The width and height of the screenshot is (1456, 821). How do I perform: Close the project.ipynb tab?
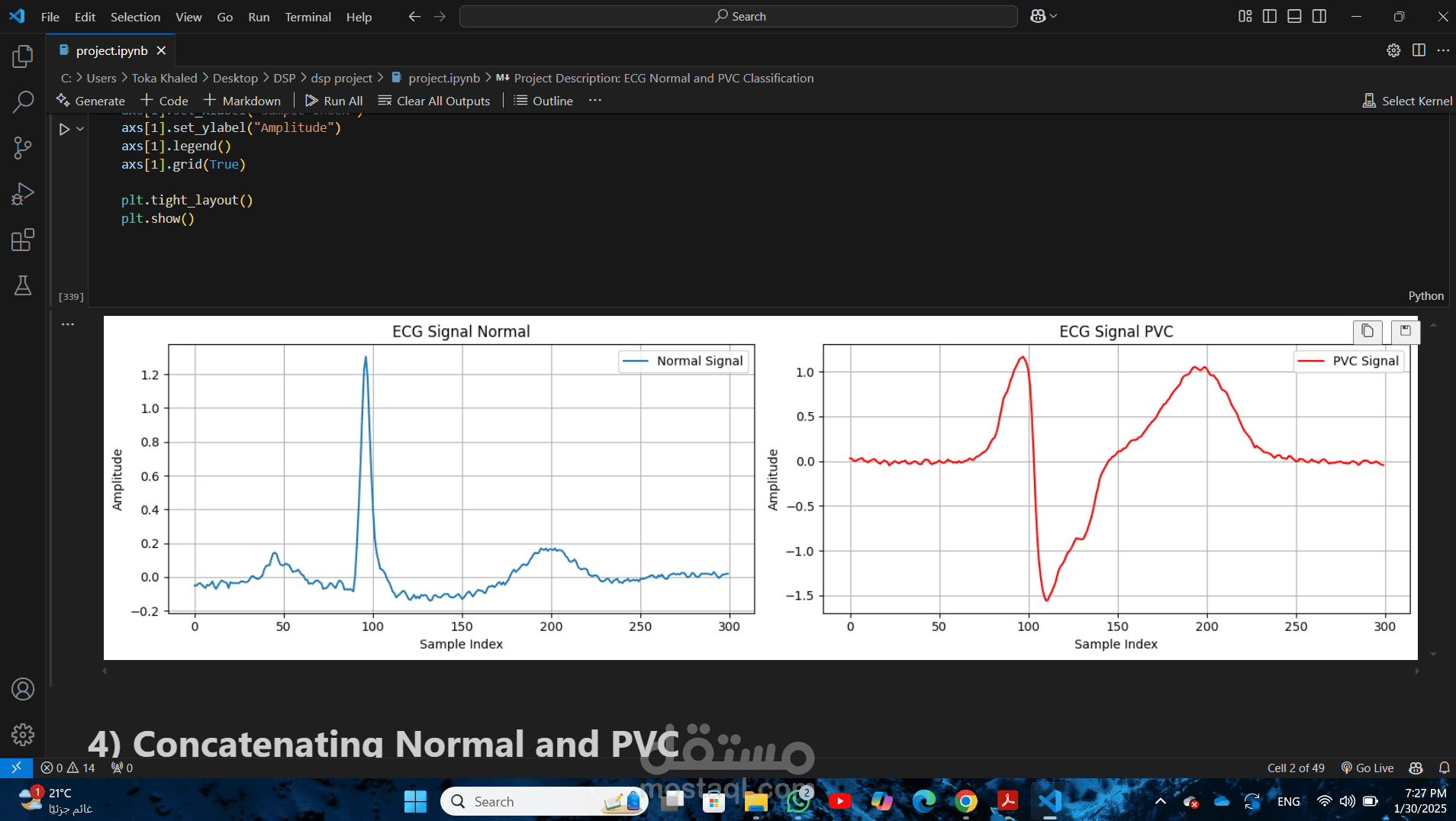click(x=161, y=50)
